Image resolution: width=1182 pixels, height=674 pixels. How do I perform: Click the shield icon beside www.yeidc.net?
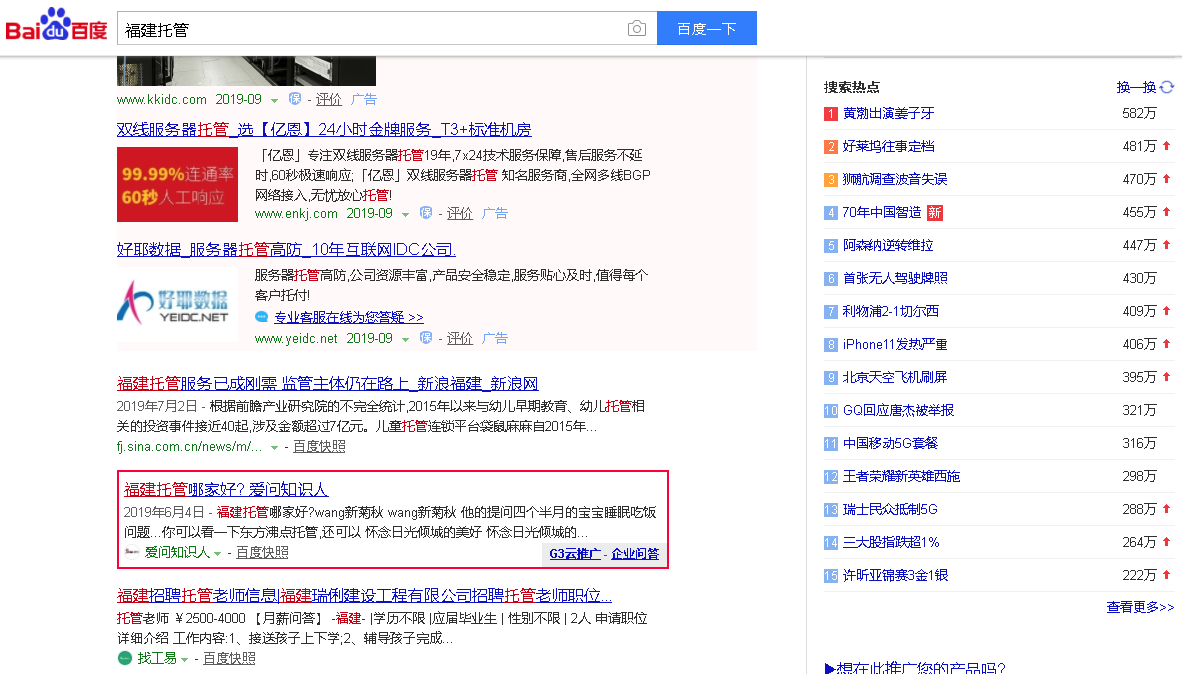pos(426,338)
